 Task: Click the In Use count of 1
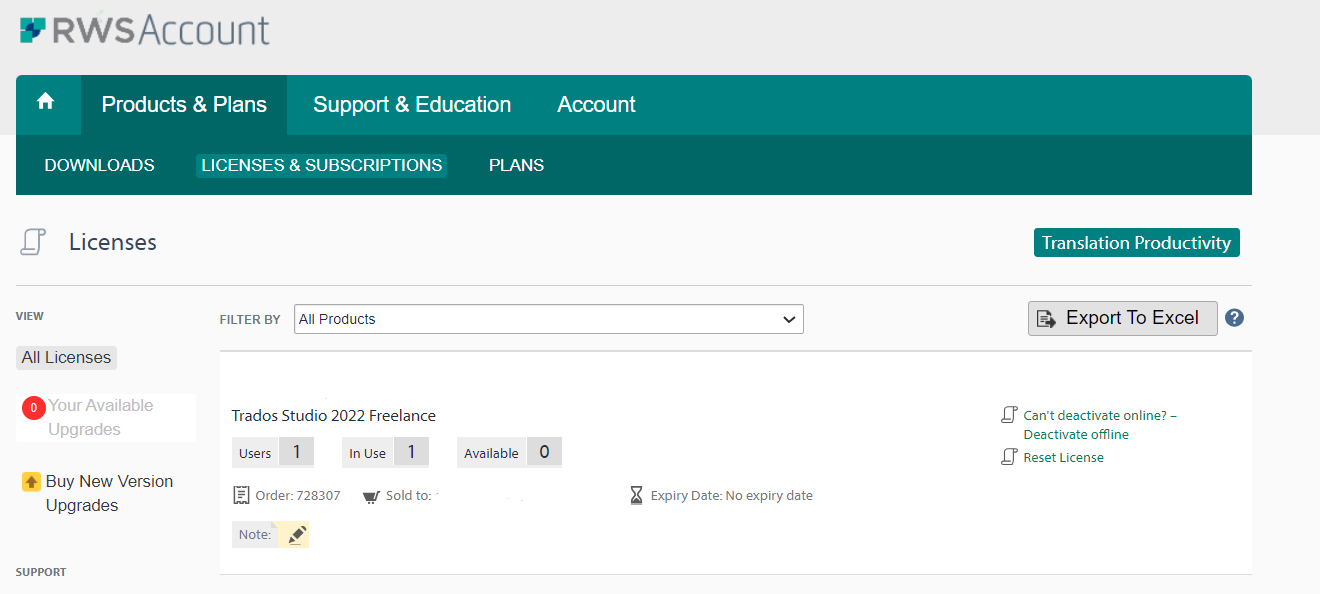tap(411, 452)
